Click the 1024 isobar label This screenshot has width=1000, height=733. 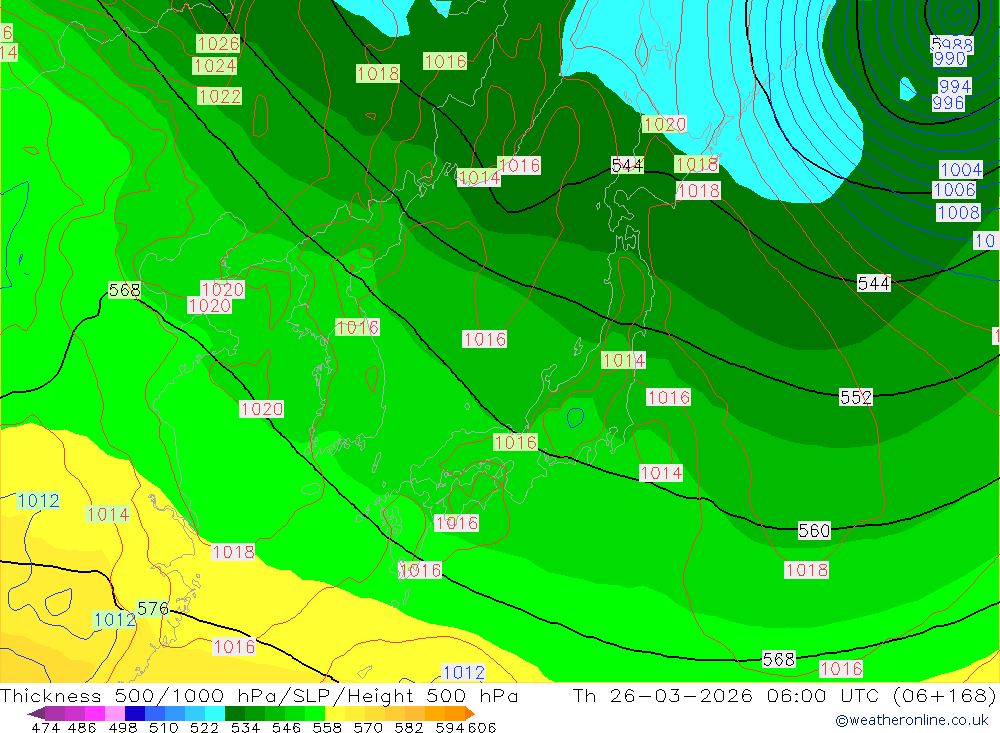(215, 66)
